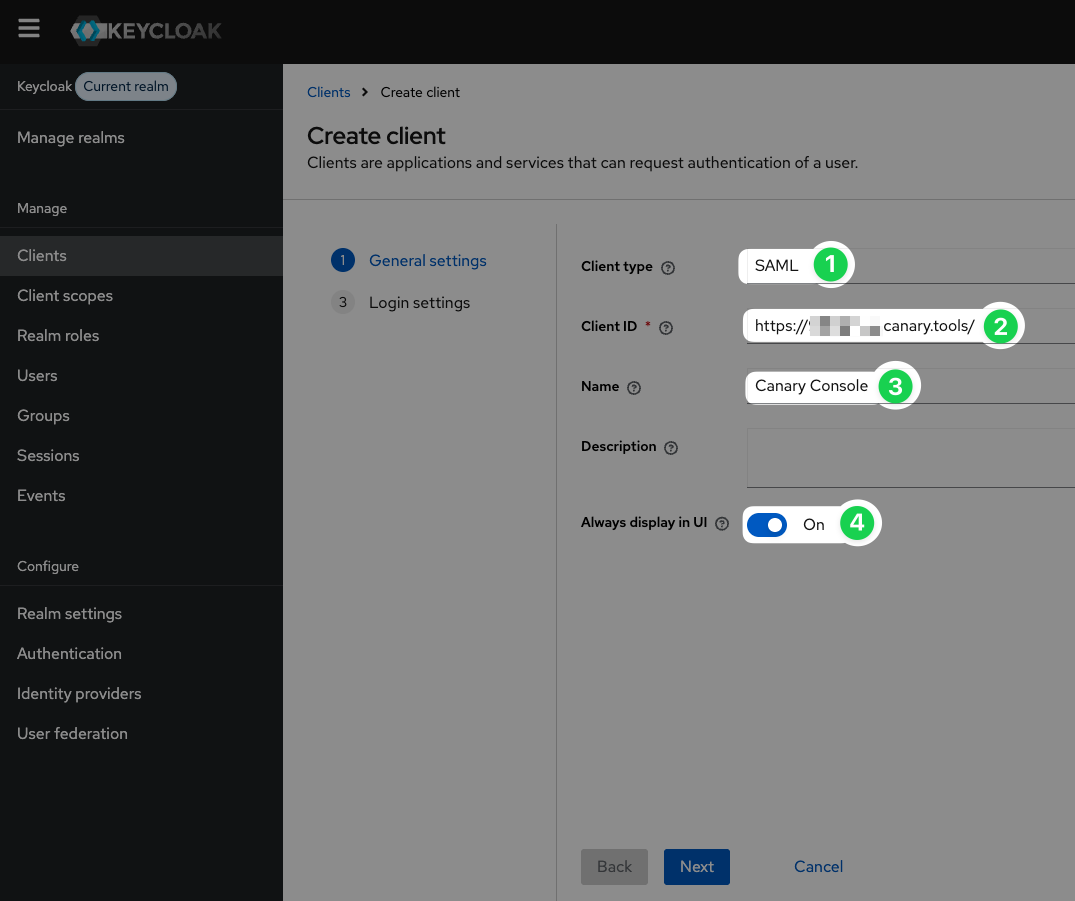This screenshot has height=901, width=1075.
Task: Click the Keycloak realm name
Action: [44, 86]
